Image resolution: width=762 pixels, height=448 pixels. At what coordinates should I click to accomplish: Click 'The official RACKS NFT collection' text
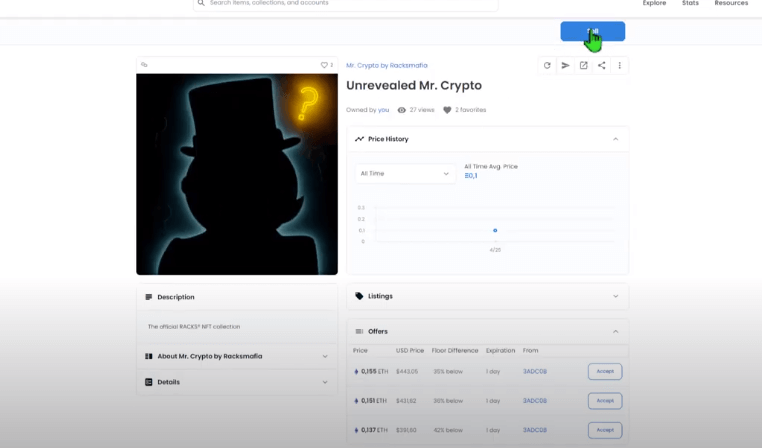[x=194, y=327]
